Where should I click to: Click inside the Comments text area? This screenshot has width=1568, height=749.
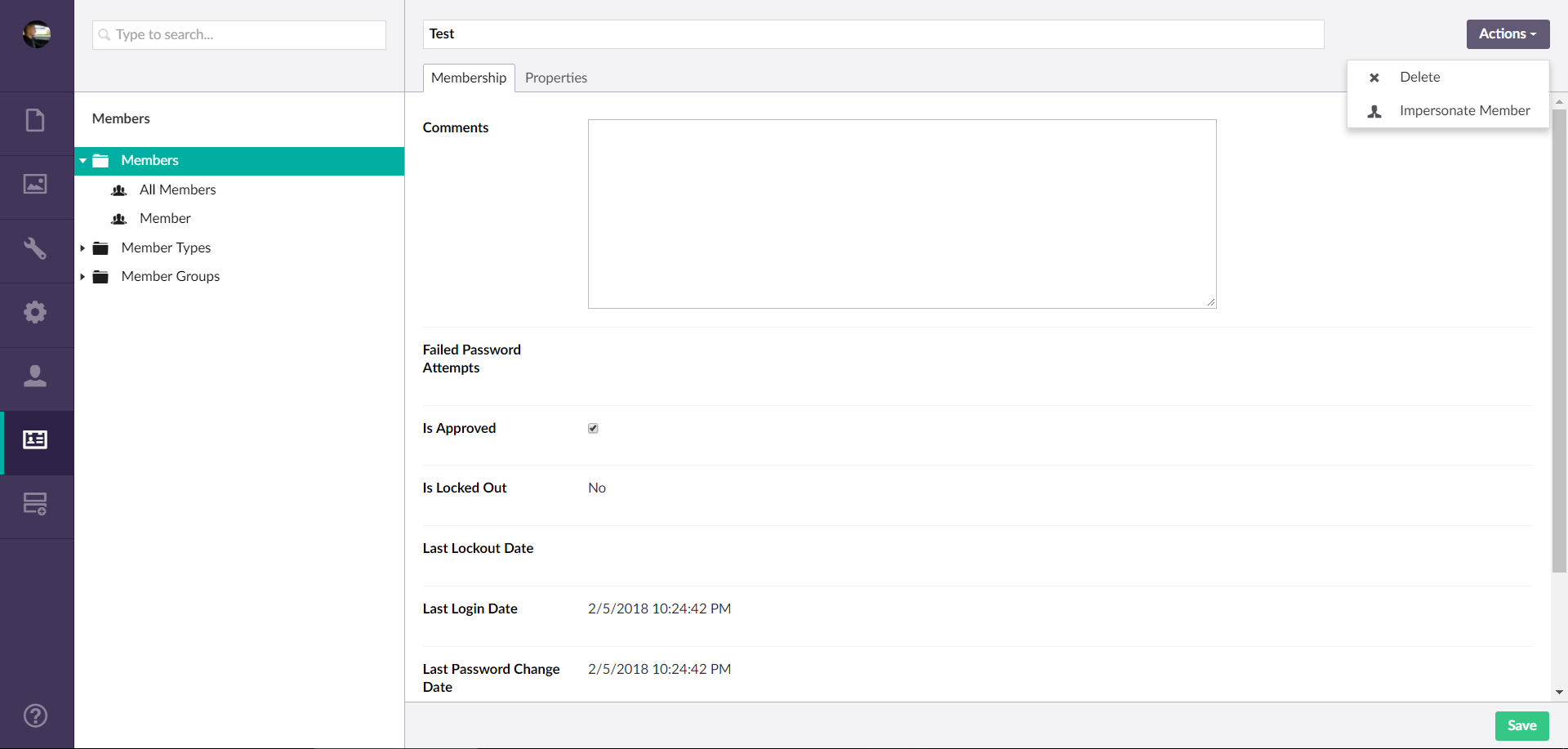[x=902, y=214]
